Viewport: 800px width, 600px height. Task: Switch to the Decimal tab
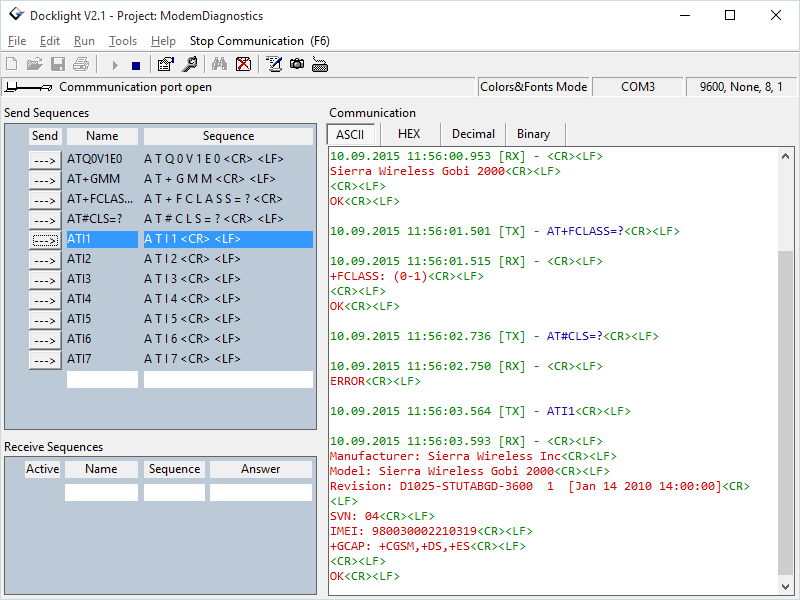473,134
